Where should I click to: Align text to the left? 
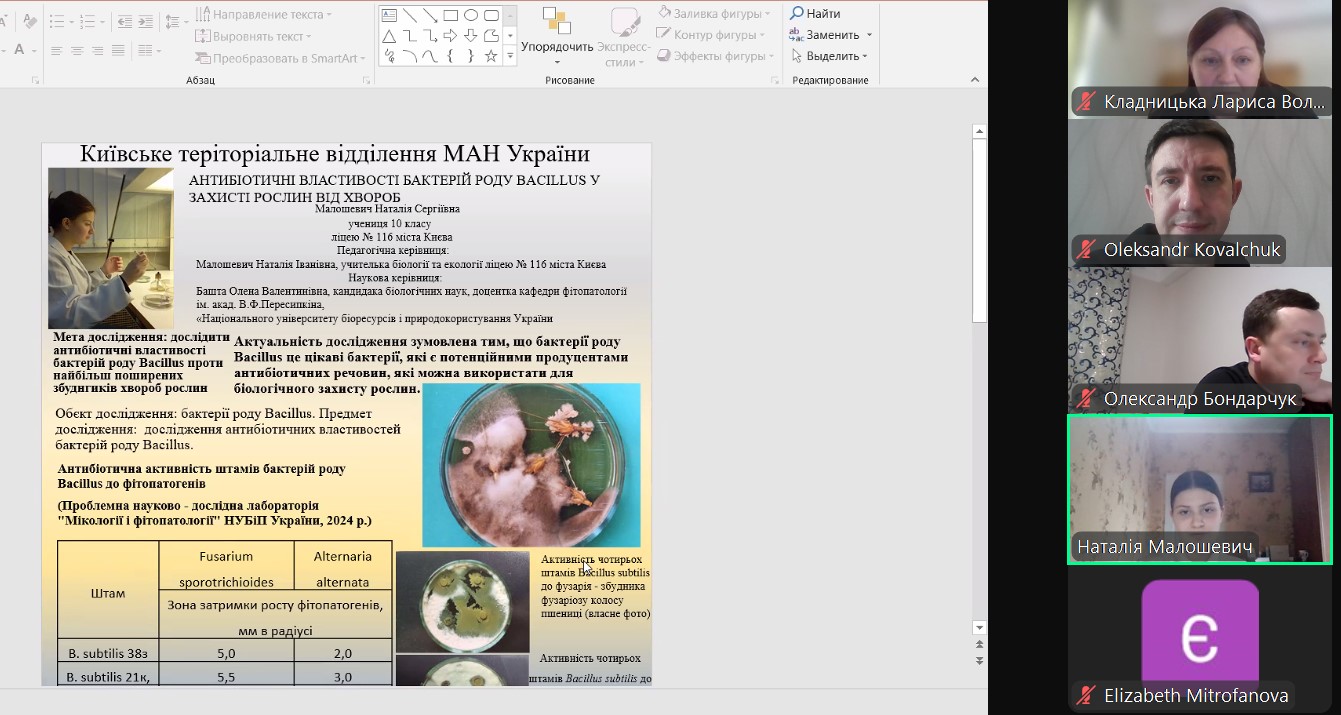click(56, 50)
